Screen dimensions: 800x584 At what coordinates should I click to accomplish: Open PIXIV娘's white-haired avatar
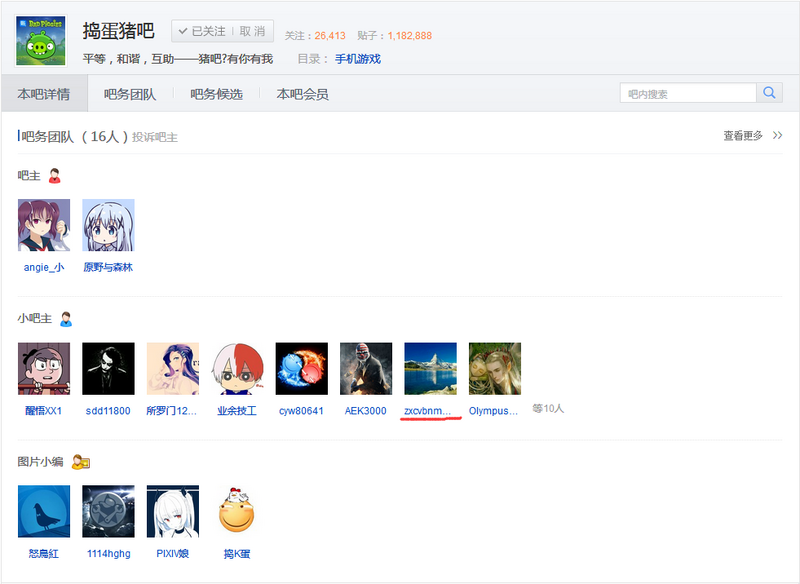[173, 511]
